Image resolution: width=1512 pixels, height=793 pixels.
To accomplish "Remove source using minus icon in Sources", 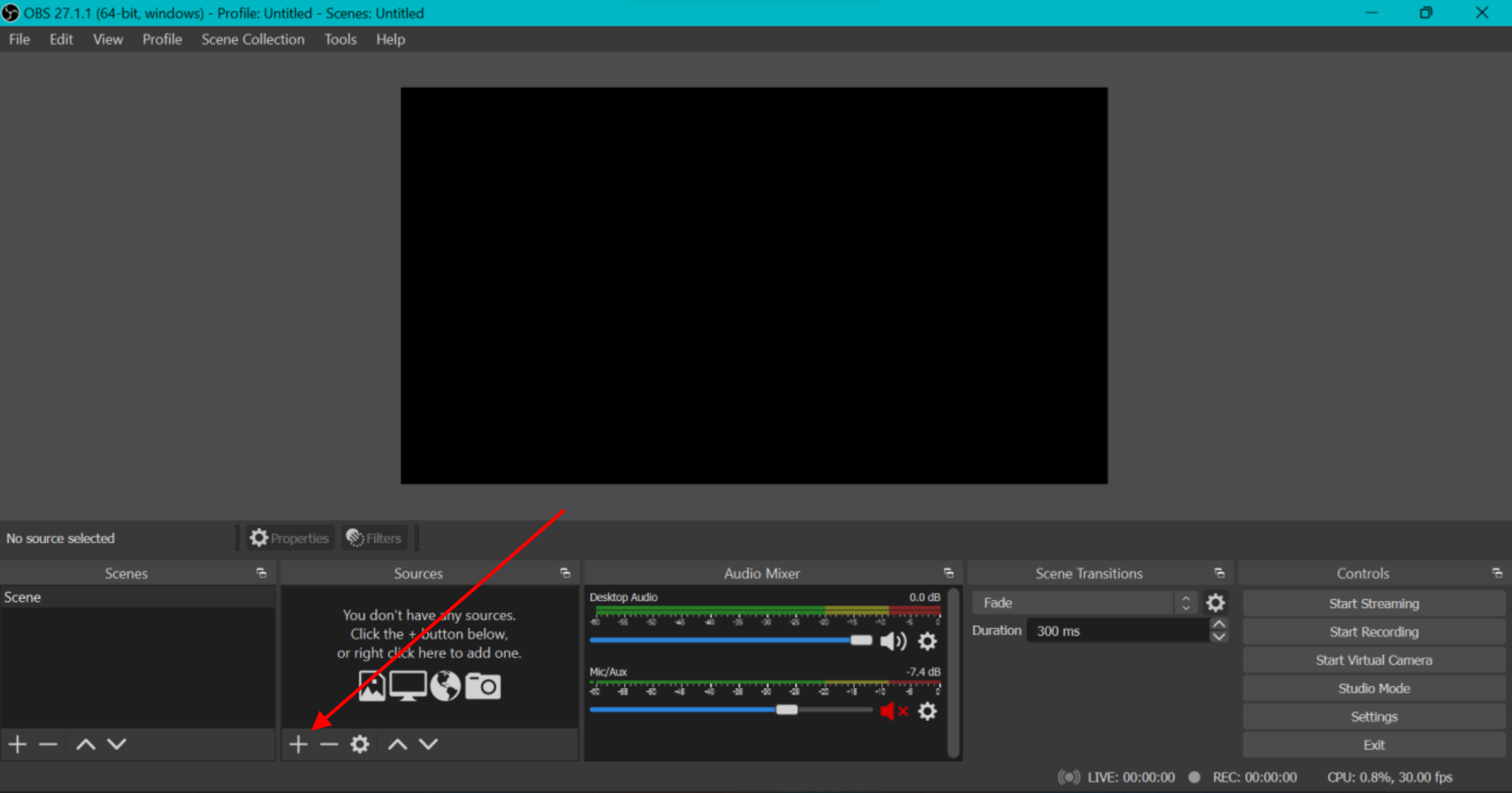I will point(329,744).
